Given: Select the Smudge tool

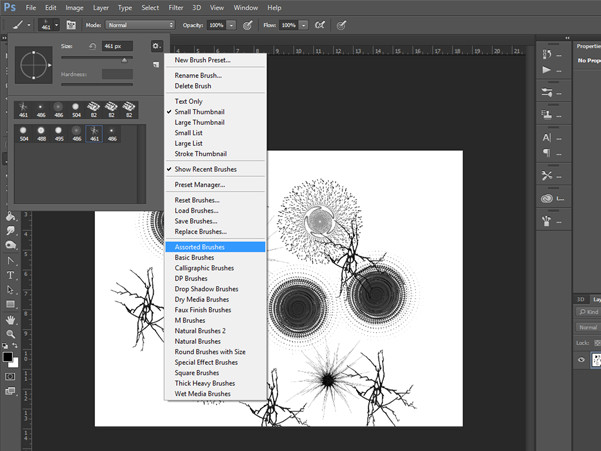Looking at the screenshot, I should (x=10, y=231).
